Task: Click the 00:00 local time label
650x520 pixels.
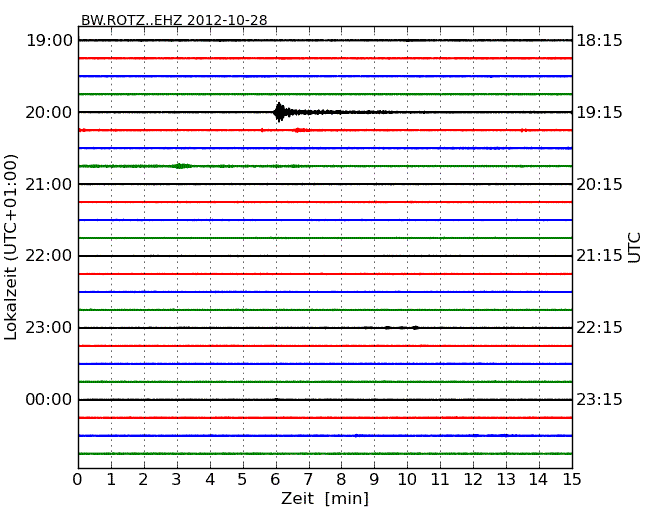Action: pos(49,399)
